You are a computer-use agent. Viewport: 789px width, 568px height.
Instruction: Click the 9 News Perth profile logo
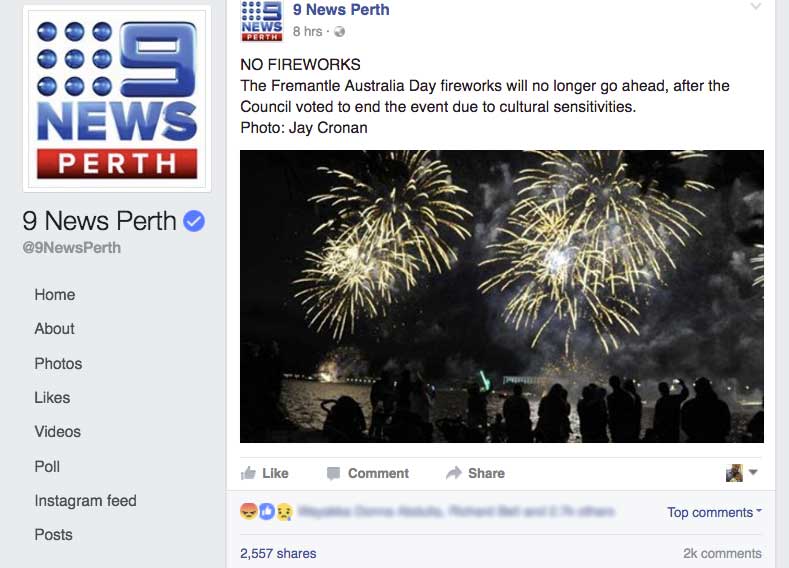click(x=117, y=99)
